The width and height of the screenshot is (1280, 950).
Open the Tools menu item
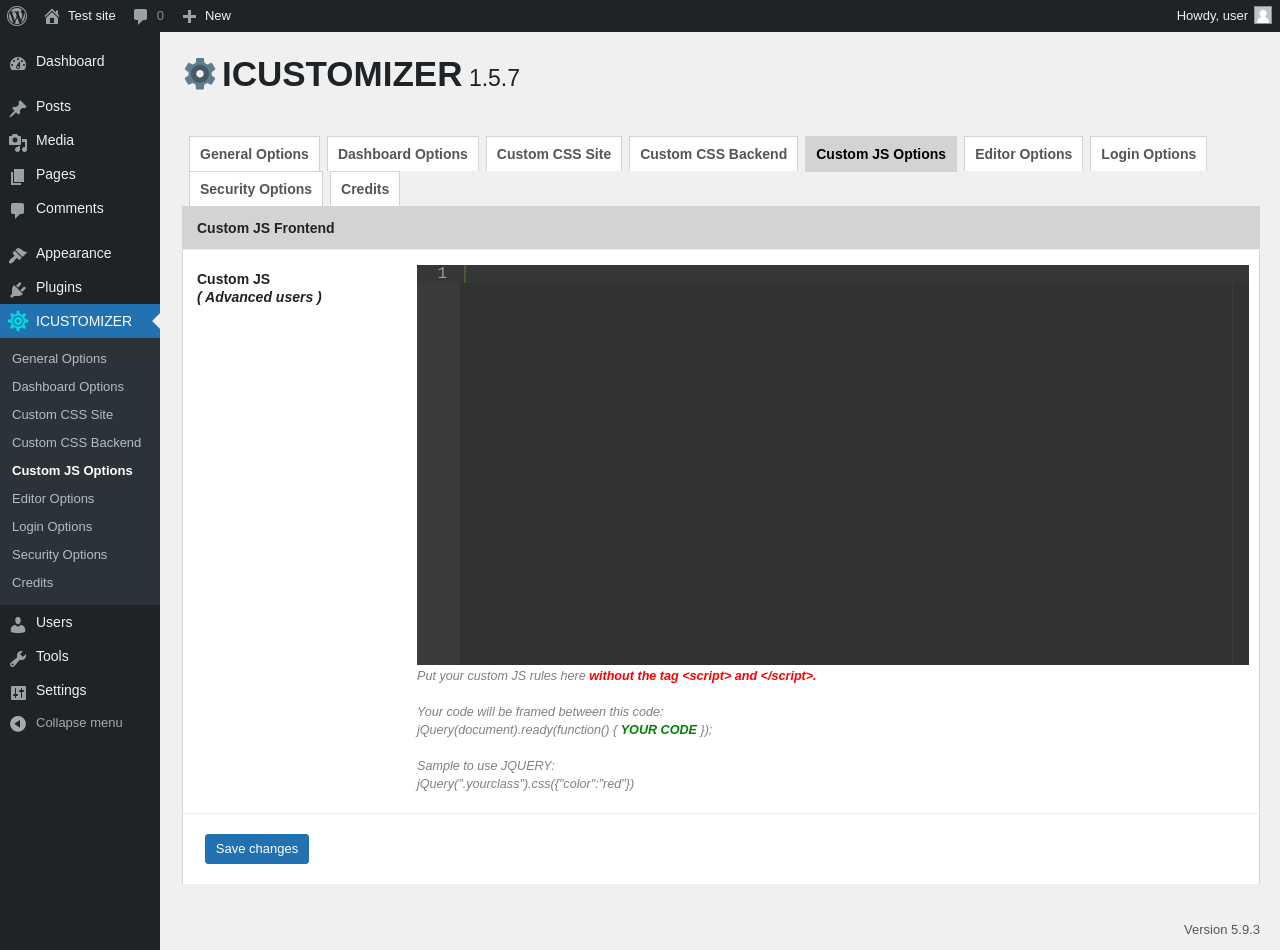80,657
